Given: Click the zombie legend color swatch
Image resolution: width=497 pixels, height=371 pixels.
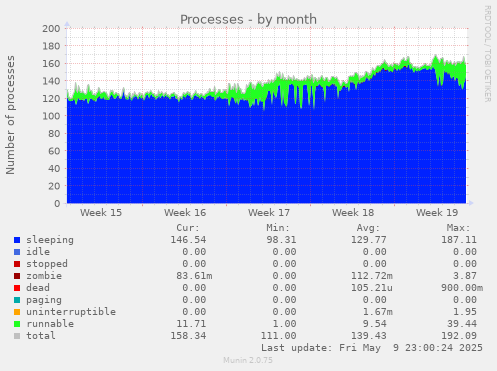Looking at the screenshot, I should coord(17,276).
